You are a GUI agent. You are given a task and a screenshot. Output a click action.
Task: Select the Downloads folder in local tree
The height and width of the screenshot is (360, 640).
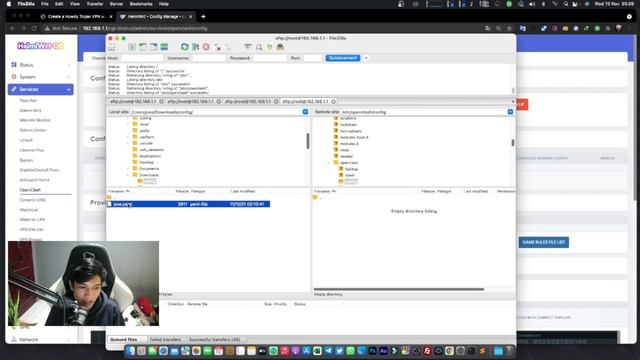click(x=149, y=175)
